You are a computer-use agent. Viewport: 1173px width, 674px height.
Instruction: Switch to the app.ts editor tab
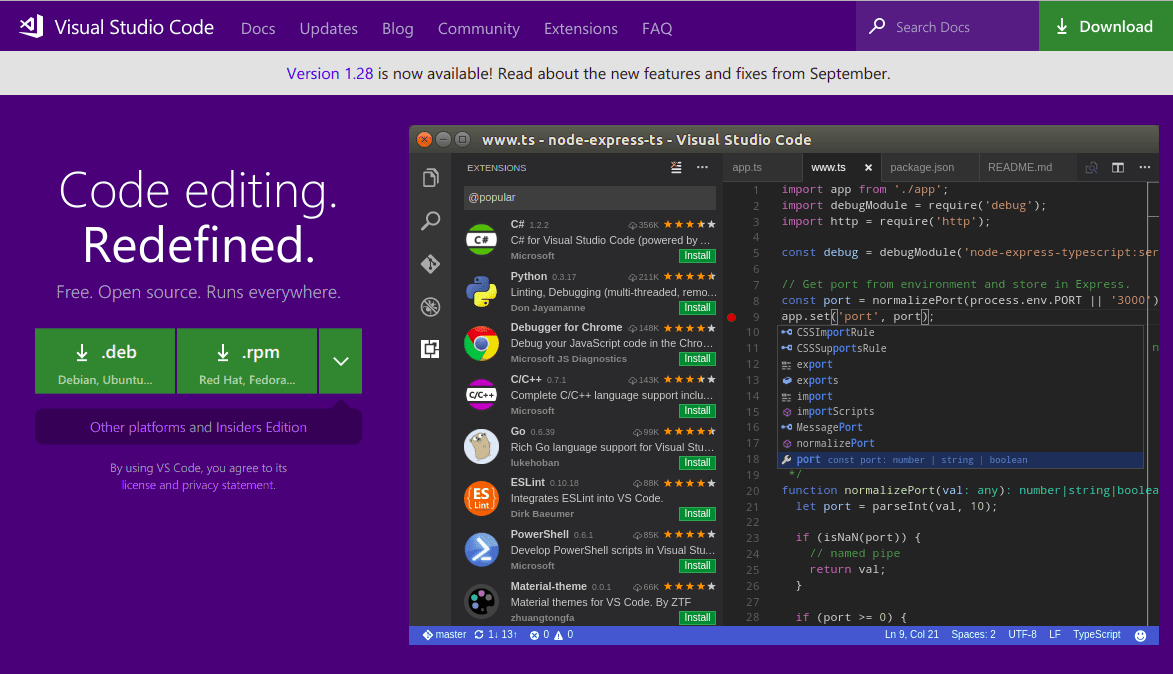click(762, 168)
